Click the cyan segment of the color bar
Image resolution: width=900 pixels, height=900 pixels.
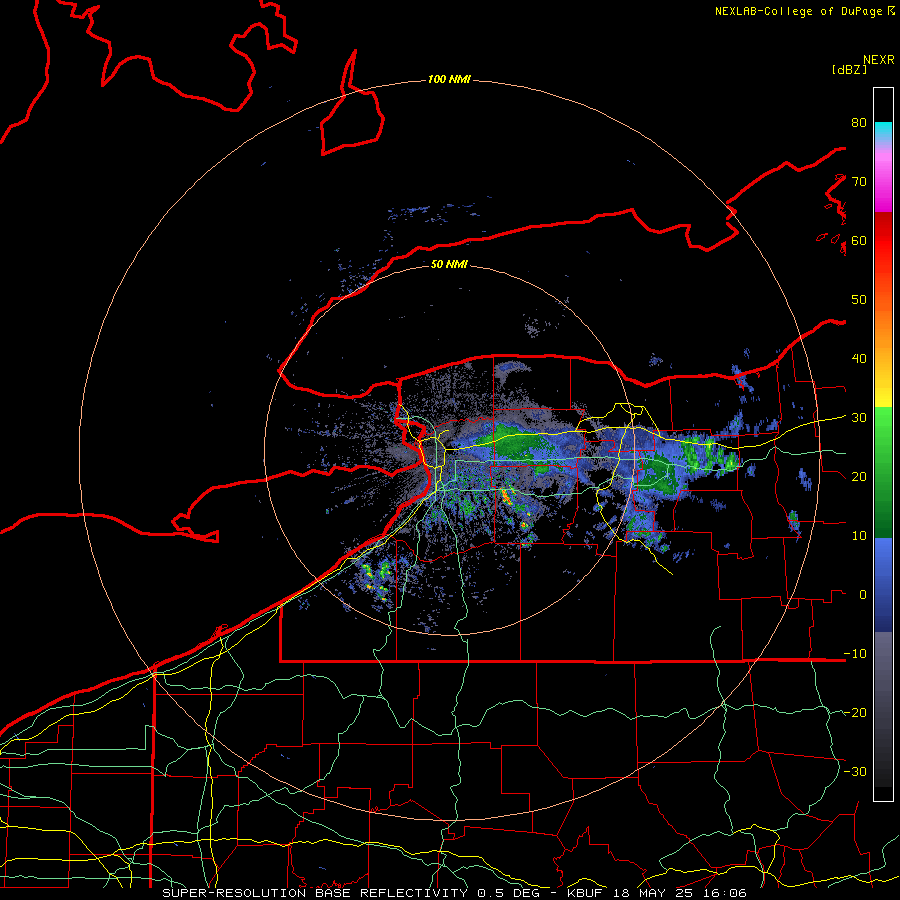tap(883, 131)
